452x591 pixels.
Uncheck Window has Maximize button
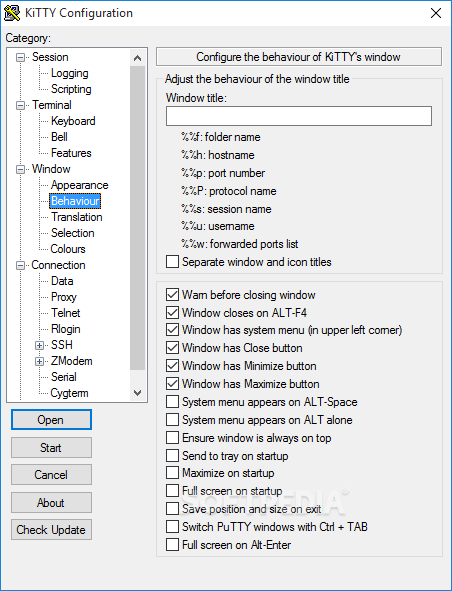pos(243,384)
